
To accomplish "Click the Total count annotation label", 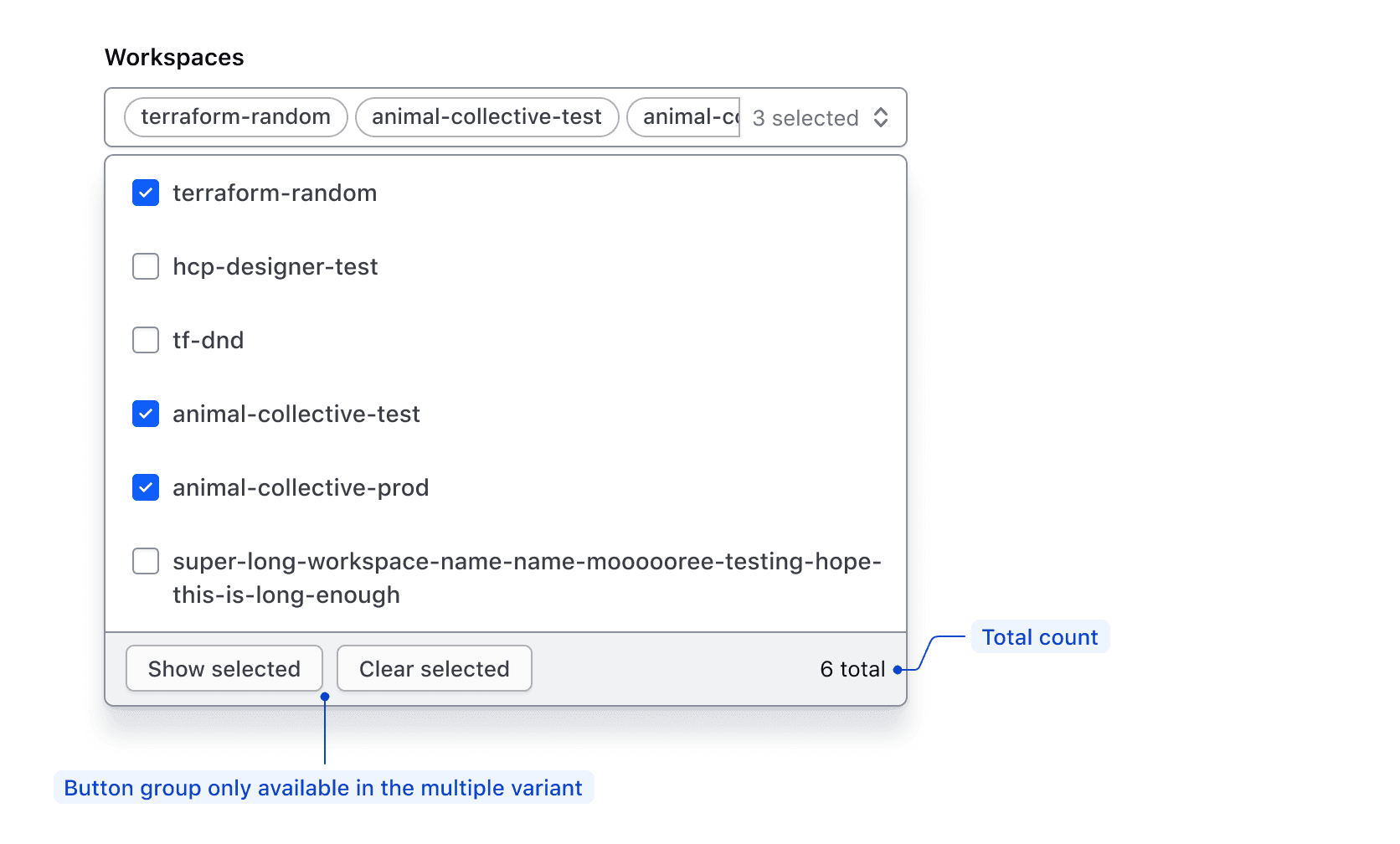I will [1039, 636].
